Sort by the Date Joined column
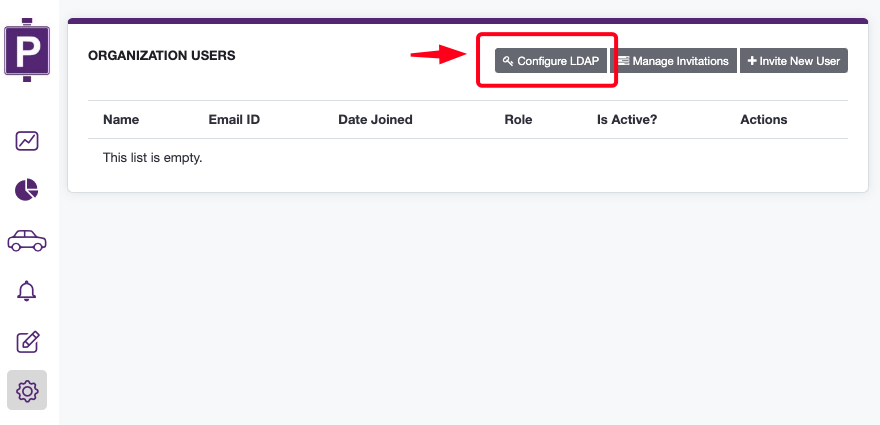The height and width of the screenshot is (425, 880). 375,120
